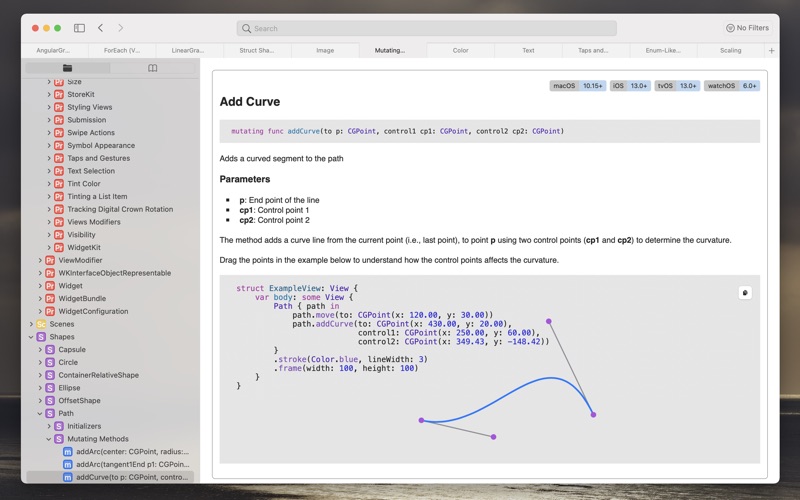
Task: Open the Scaling tab
Action: coord(730,50)
